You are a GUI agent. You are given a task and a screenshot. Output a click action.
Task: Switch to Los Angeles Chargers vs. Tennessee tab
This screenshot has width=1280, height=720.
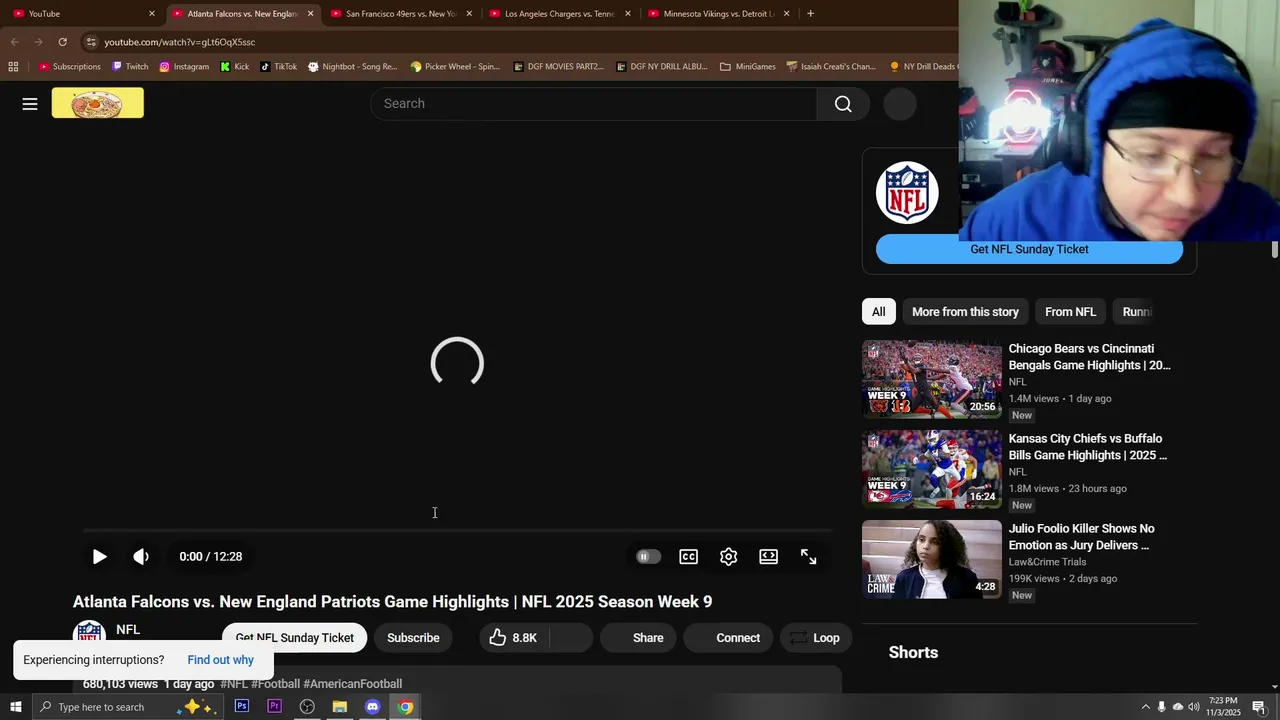(x=559, y=14)
